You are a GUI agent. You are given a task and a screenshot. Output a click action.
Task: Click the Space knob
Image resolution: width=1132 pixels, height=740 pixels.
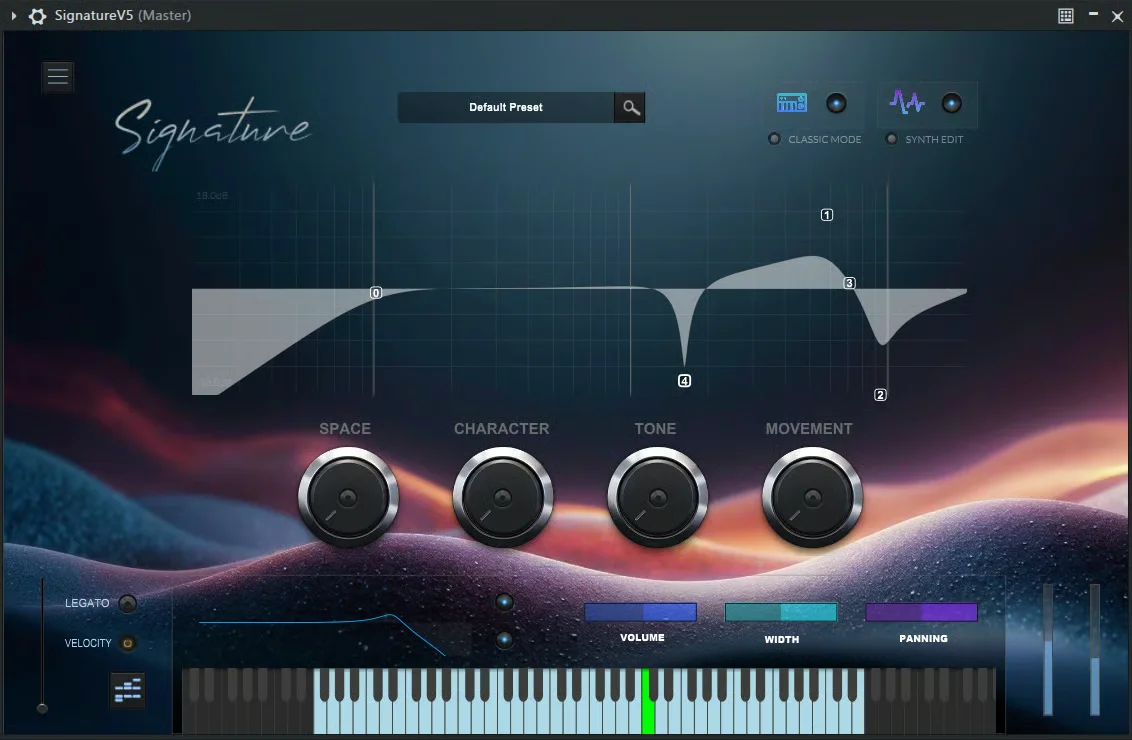(347, 495)
